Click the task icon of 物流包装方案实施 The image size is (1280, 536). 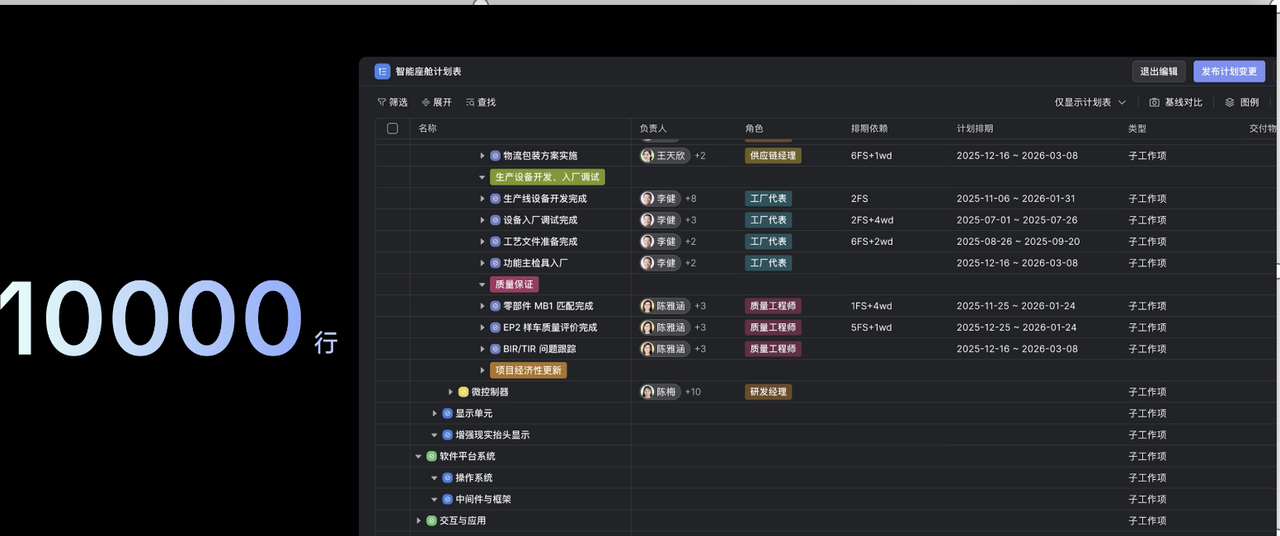[495, 155]
